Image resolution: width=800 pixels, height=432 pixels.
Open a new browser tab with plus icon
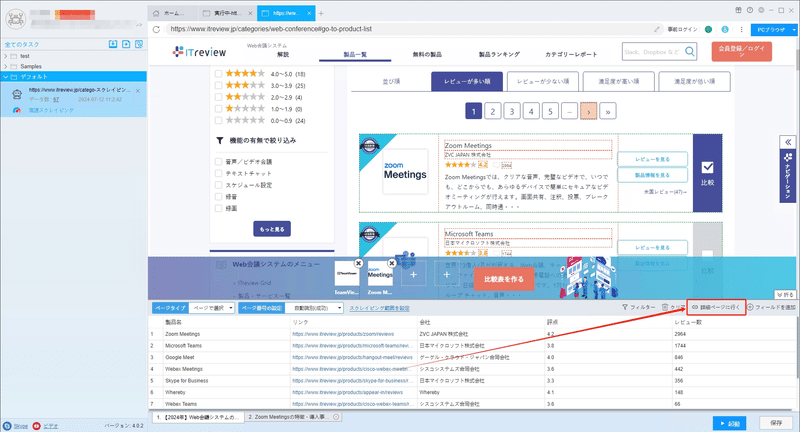point(321,13)
